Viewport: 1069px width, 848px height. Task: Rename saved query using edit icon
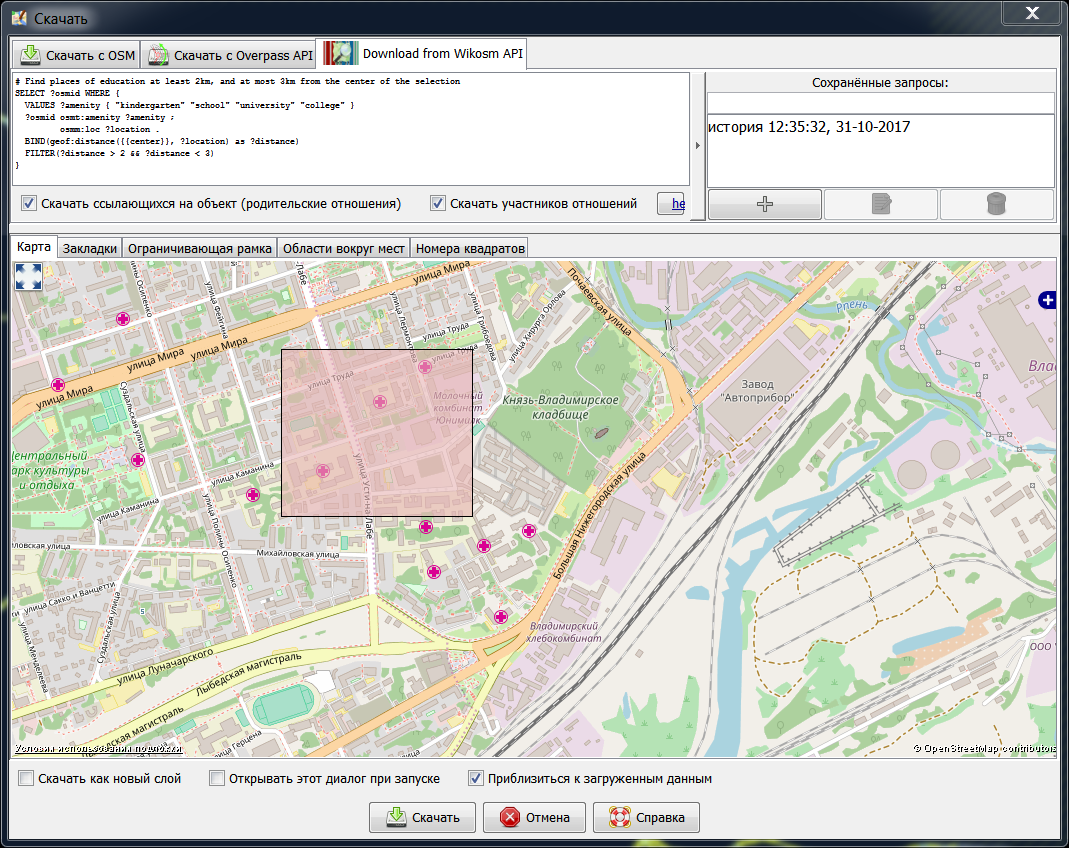click(880, 204)
